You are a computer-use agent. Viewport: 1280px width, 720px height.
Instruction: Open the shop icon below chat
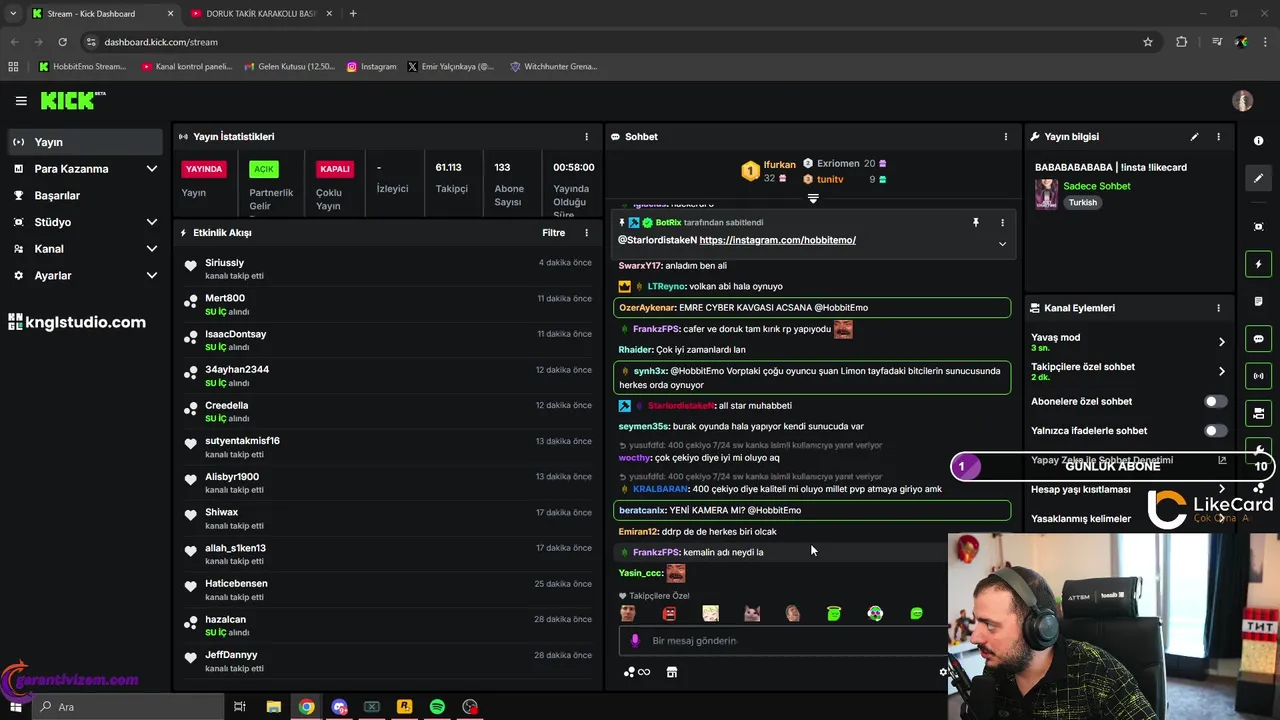click(672, 672)
